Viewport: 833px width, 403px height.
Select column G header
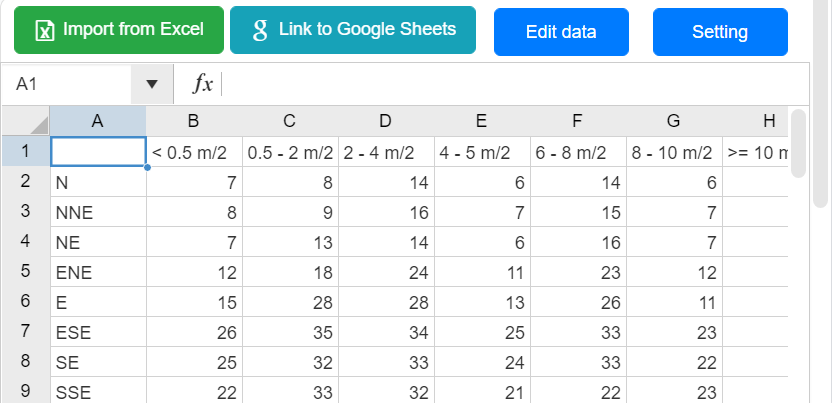674,121
